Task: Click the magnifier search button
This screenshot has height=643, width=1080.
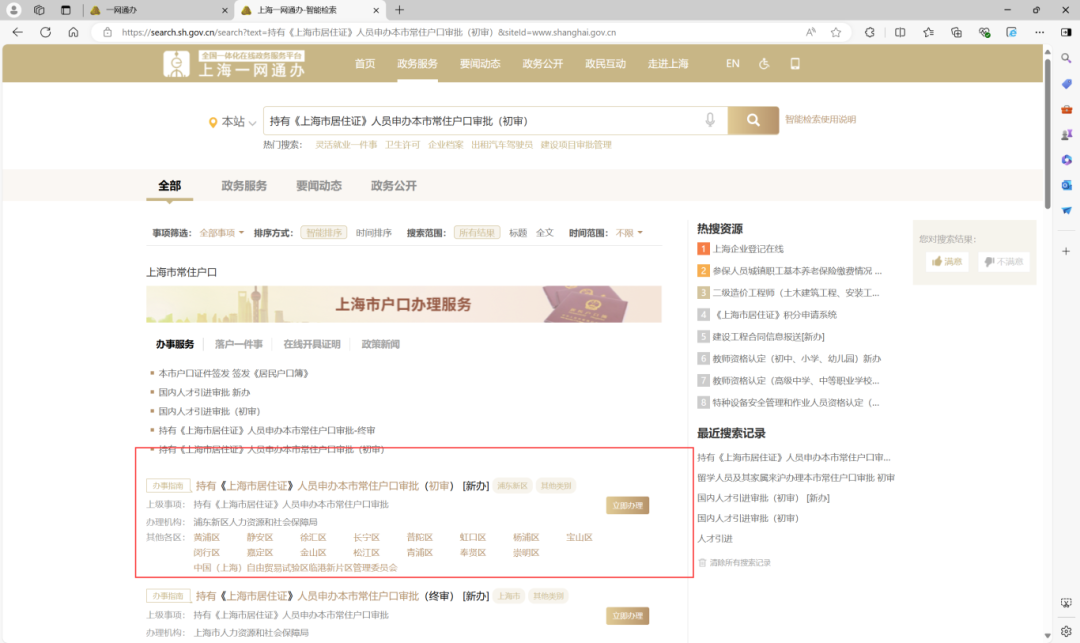Action: [753, 121]
